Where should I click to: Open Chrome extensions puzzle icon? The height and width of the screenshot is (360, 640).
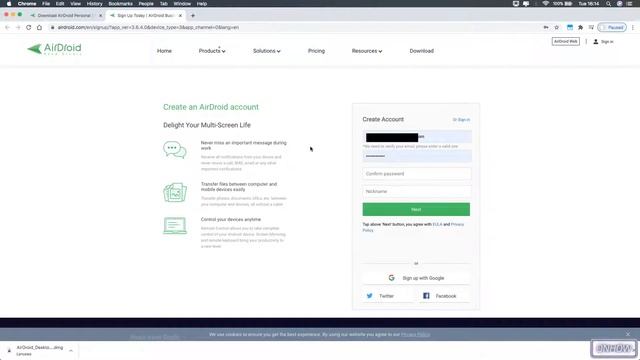click(580, 27)
